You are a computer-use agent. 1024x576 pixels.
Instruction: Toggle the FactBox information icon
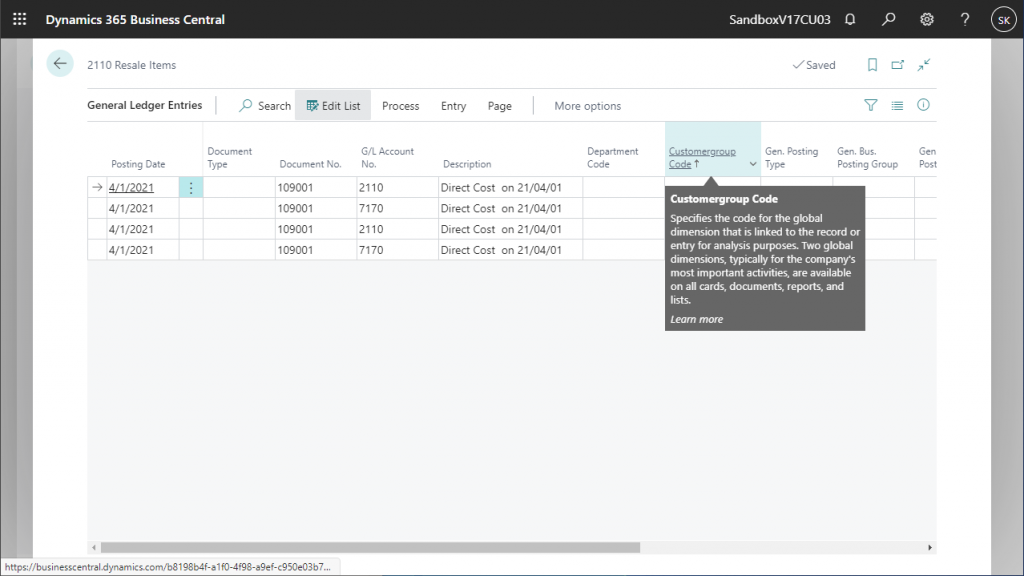[924, 105]
